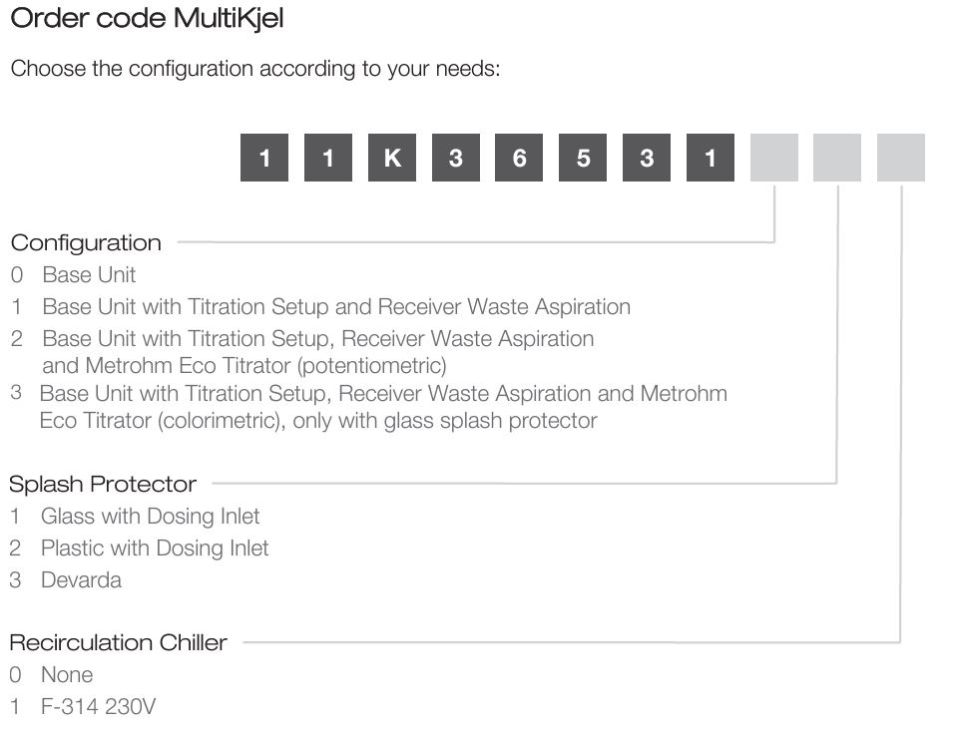This screenshot has height=738, width=960.
Task: Pick the Metrohm Eco Titrator (potentiometric) option
Action: (302, 352)
